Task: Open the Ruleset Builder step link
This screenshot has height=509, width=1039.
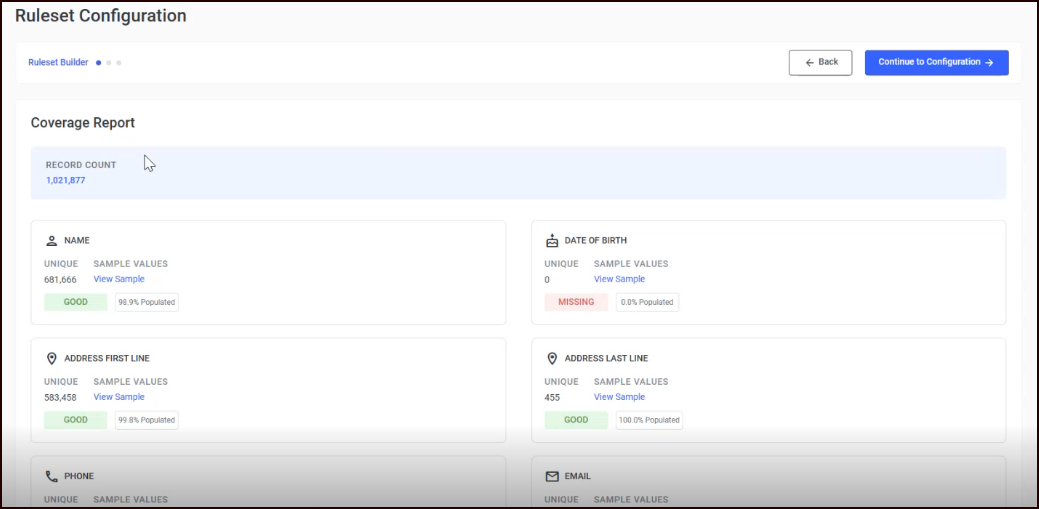Action: point(58,62)
